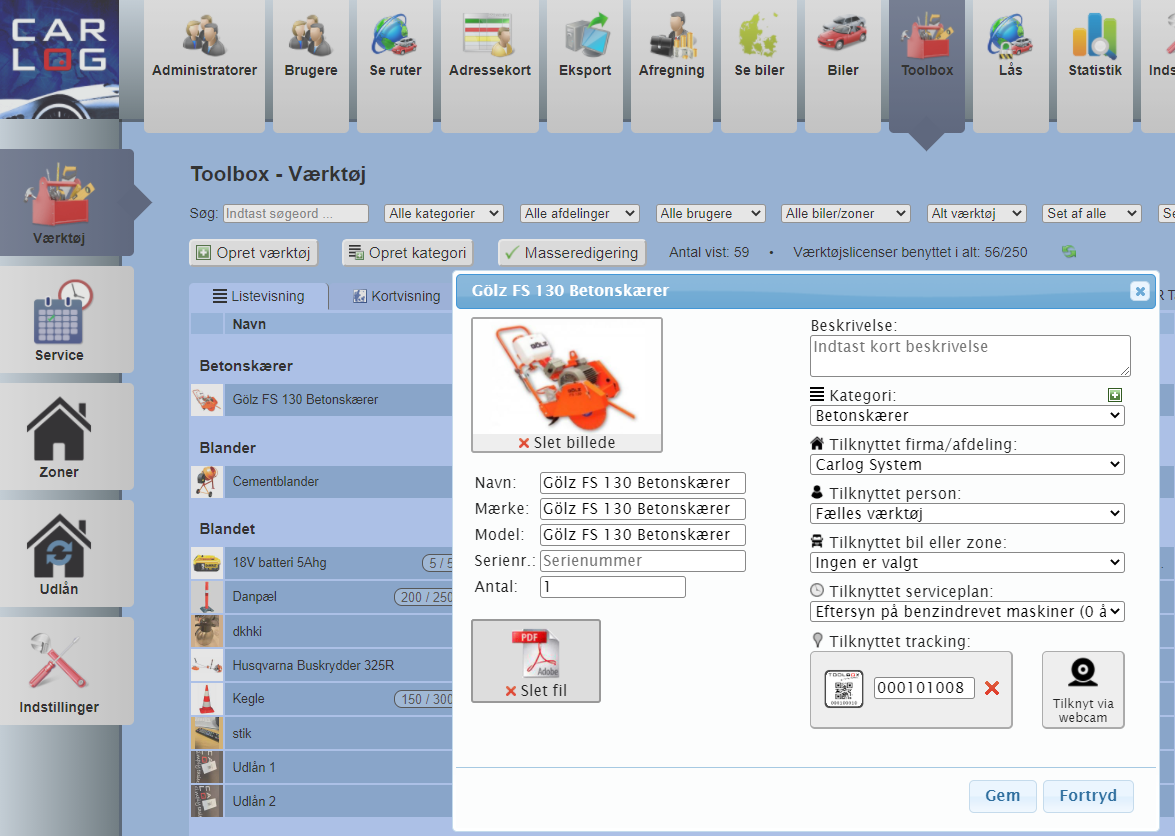1175x836 pixels.
Task: Click Tilknyt via webcam button
Action: (1083, 690)
